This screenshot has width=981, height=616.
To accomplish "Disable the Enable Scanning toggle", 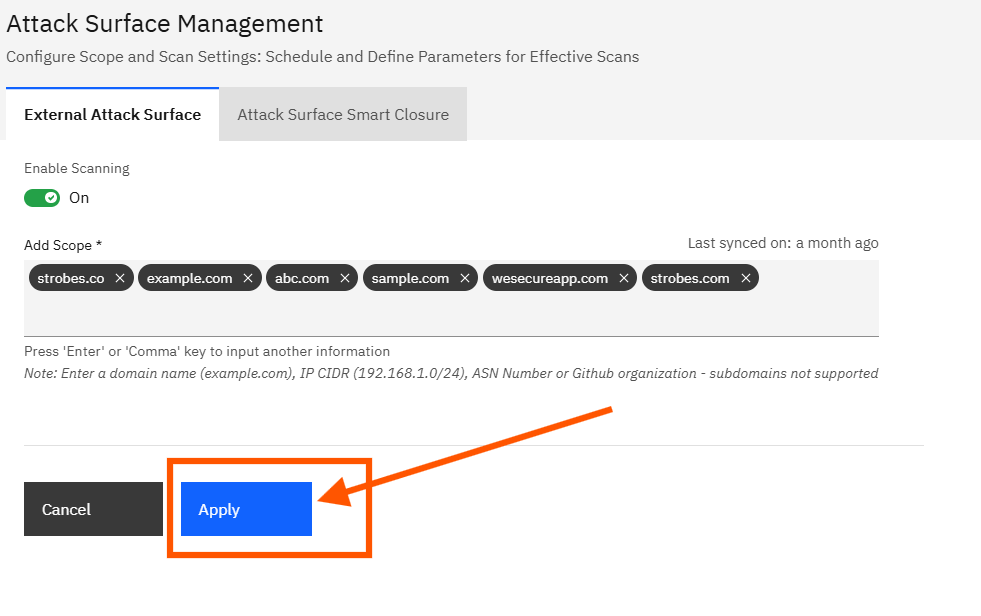I will click(x=42, y=198).
